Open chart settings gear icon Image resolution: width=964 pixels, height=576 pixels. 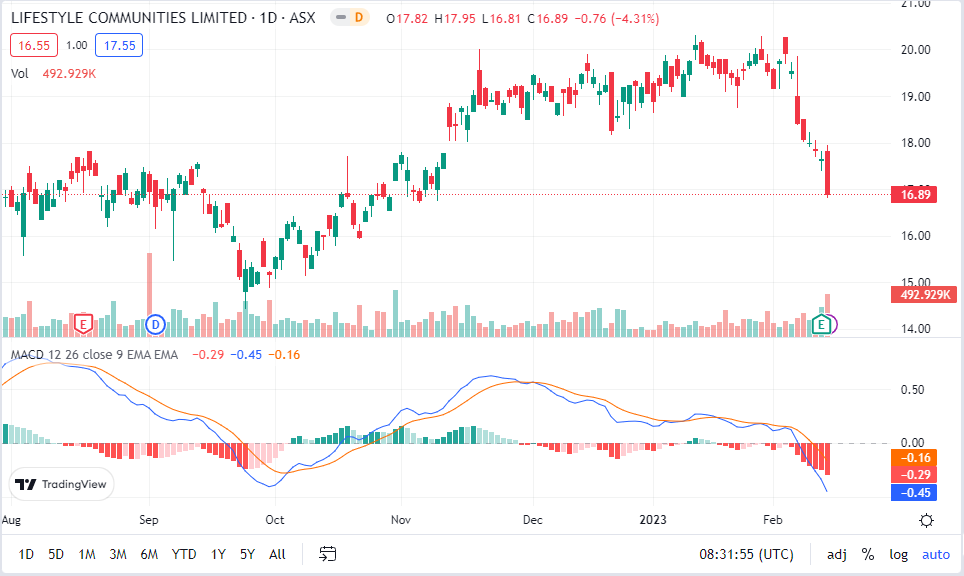[x=926, y=520]
